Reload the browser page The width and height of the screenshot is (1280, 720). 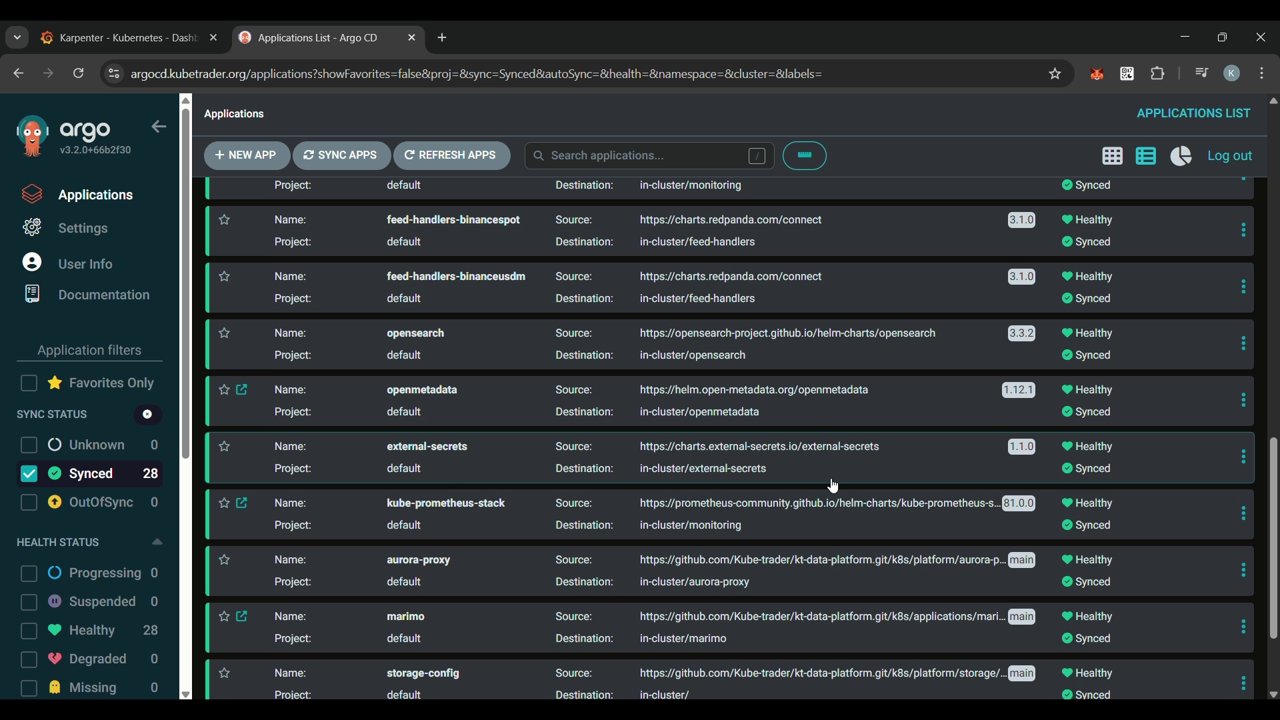(78, 73)
